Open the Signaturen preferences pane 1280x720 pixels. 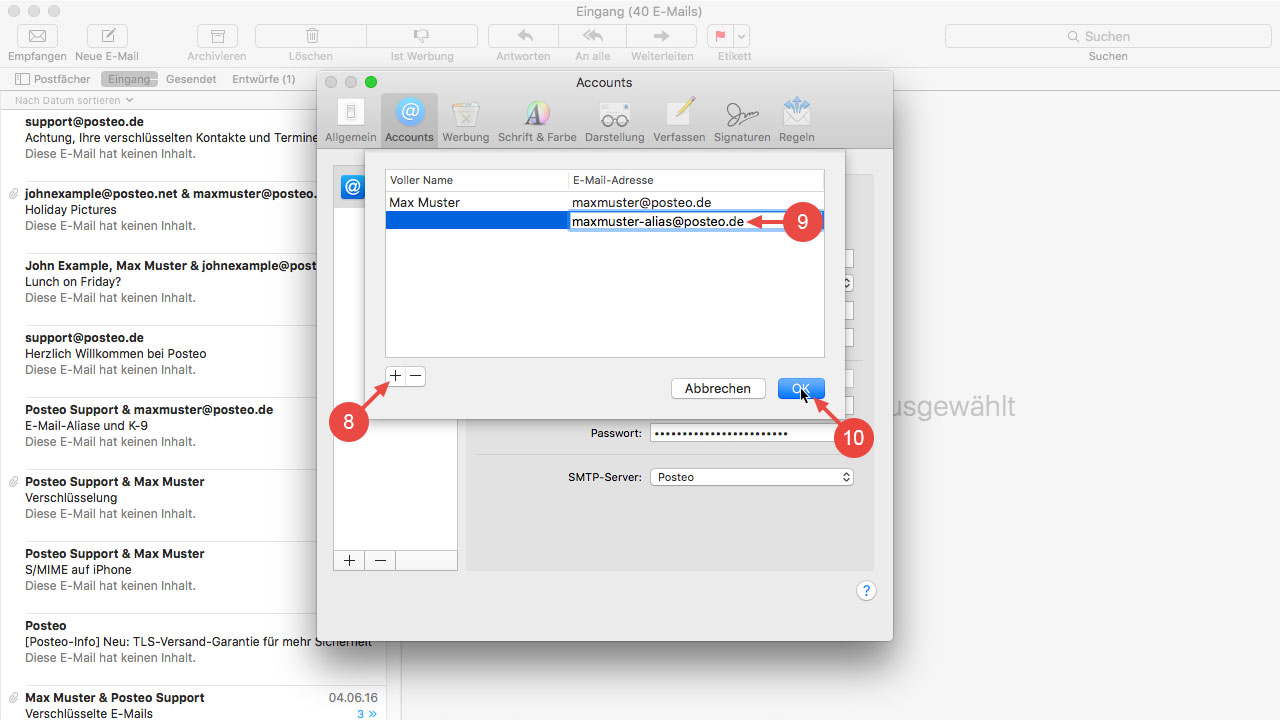click(741, 120)
